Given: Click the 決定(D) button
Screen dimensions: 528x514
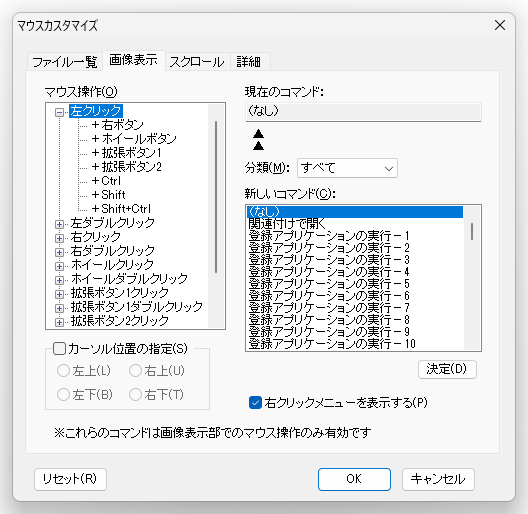Looking at the screenshot, I should tap(447, 369).
